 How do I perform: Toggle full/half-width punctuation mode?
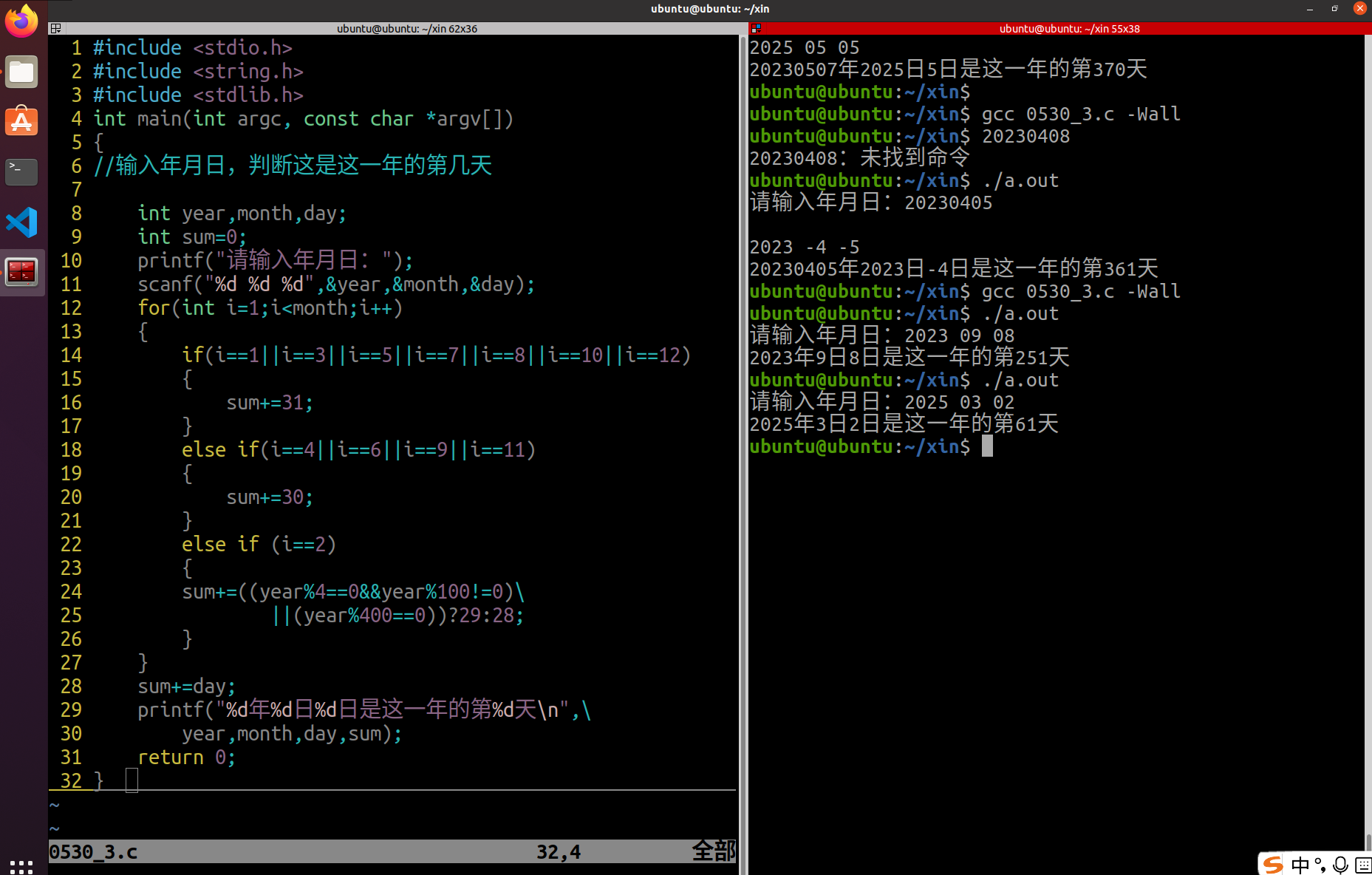point(1320,863)
